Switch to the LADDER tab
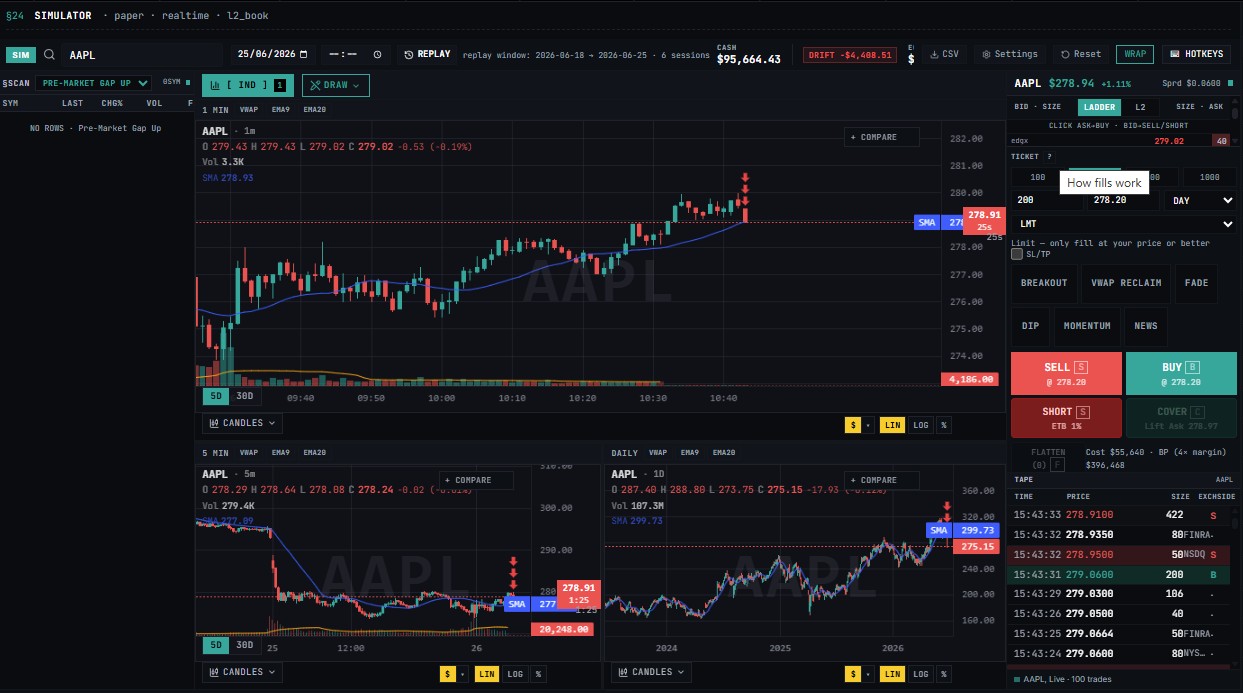This screenshot has width=1243, height=693. tap(1099, 106)
